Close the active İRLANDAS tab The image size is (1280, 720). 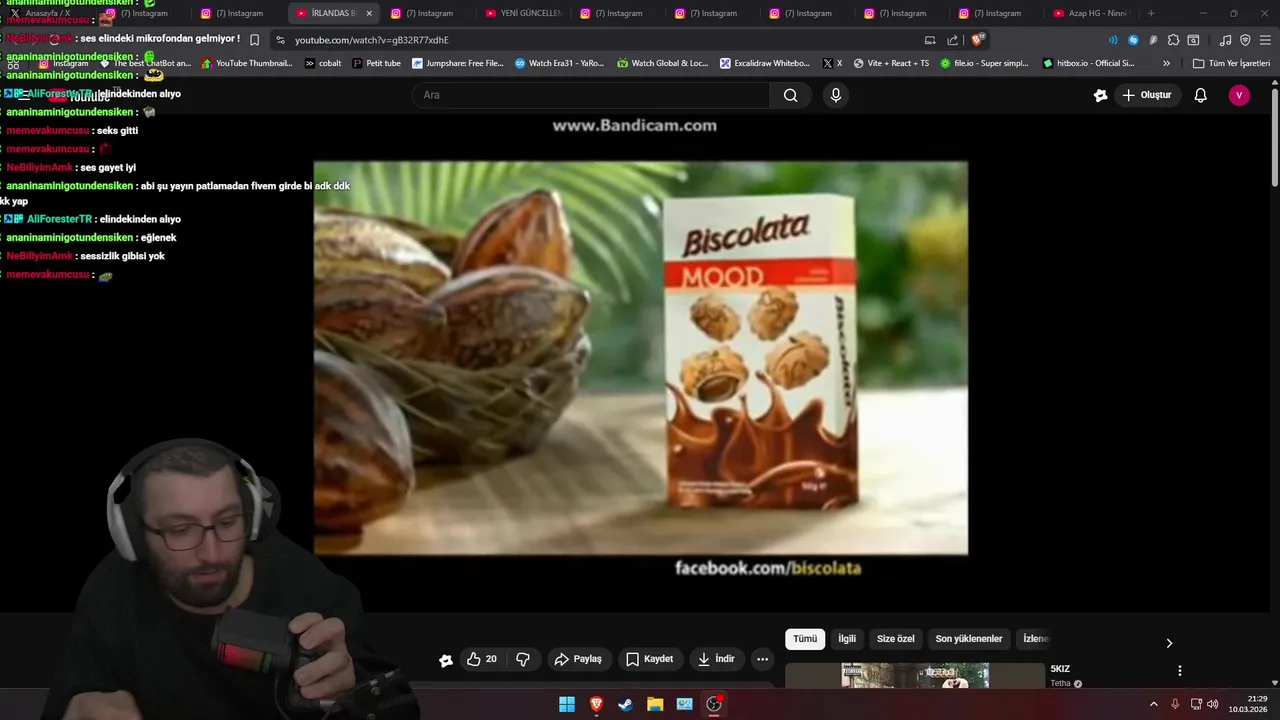click(x=369, y=13)
